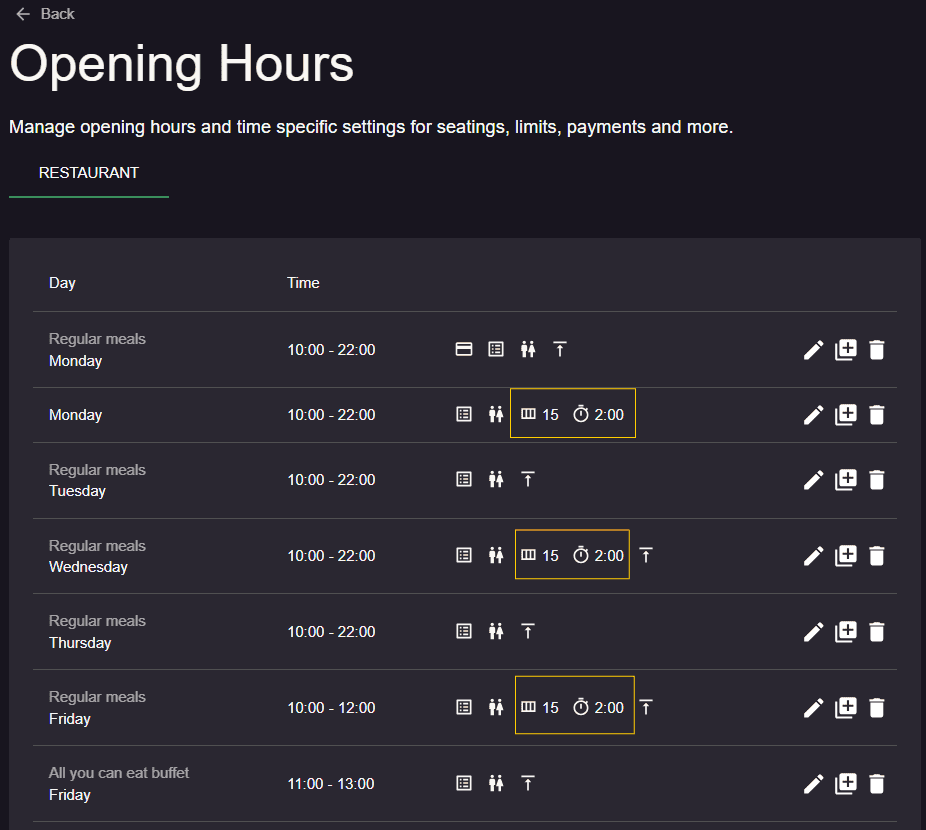Delete the All you can eat buffet entry

coord(877,784)
